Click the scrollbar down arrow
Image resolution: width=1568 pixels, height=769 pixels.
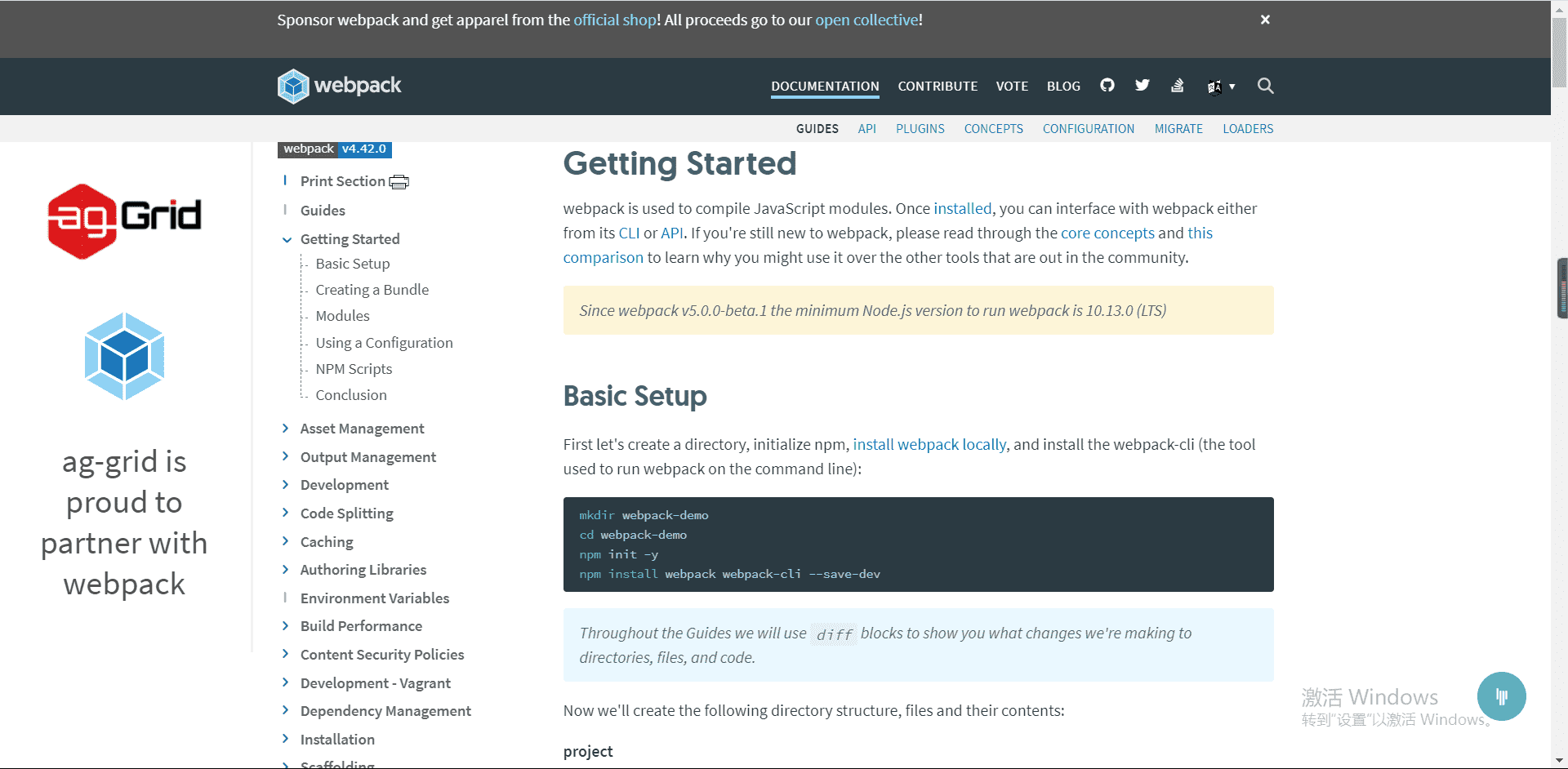tap(1559, 762)
